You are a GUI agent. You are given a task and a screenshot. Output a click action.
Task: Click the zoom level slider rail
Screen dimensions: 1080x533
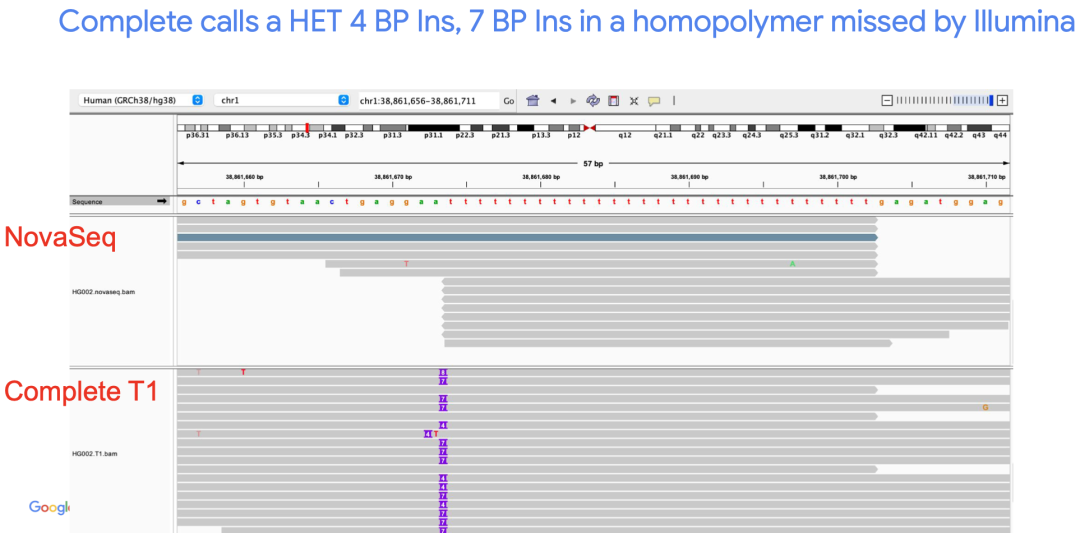click(x=945, y=100)
